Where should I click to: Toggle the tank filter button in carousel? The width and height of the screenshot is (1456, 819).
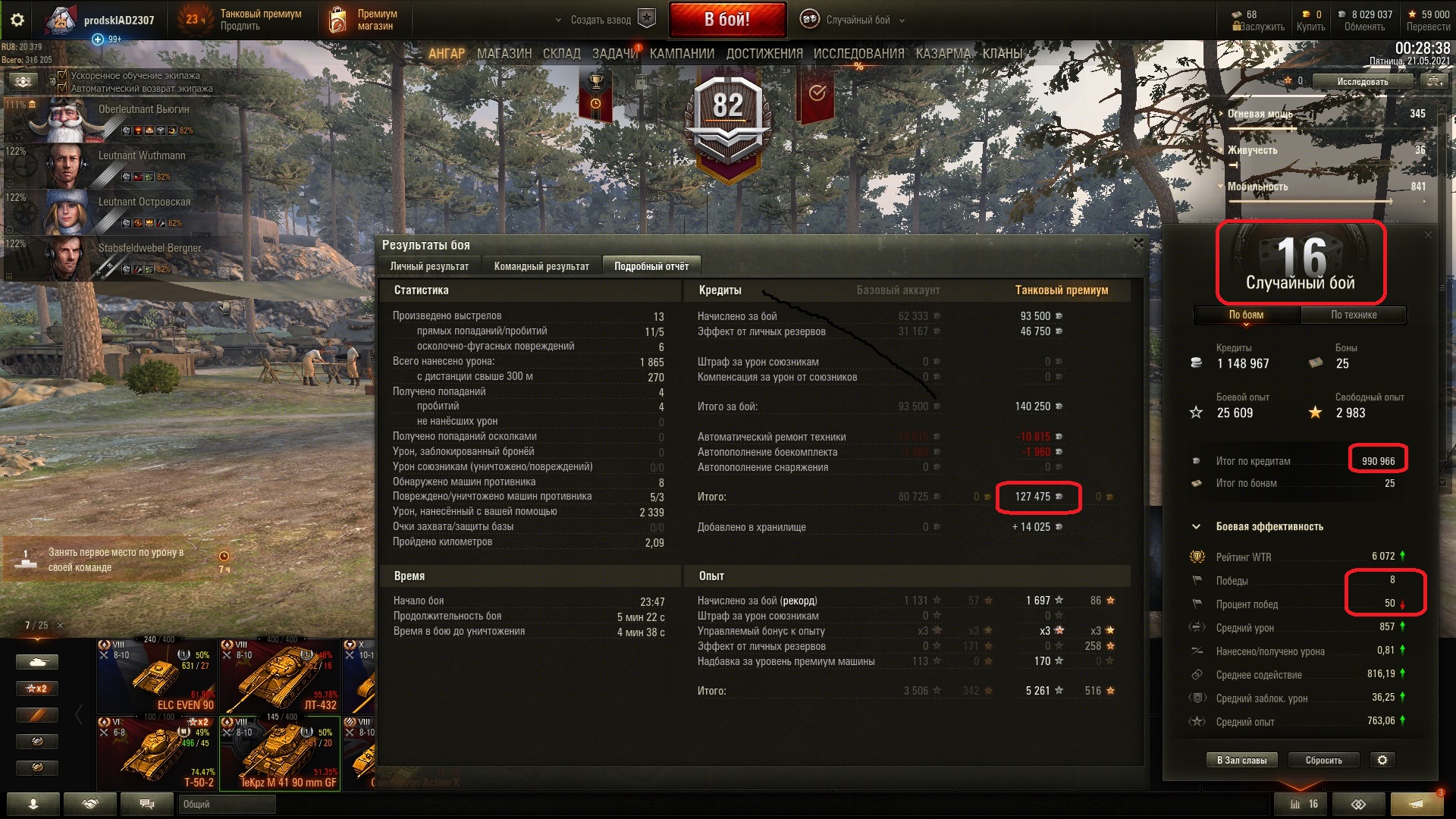pos(36,662)
